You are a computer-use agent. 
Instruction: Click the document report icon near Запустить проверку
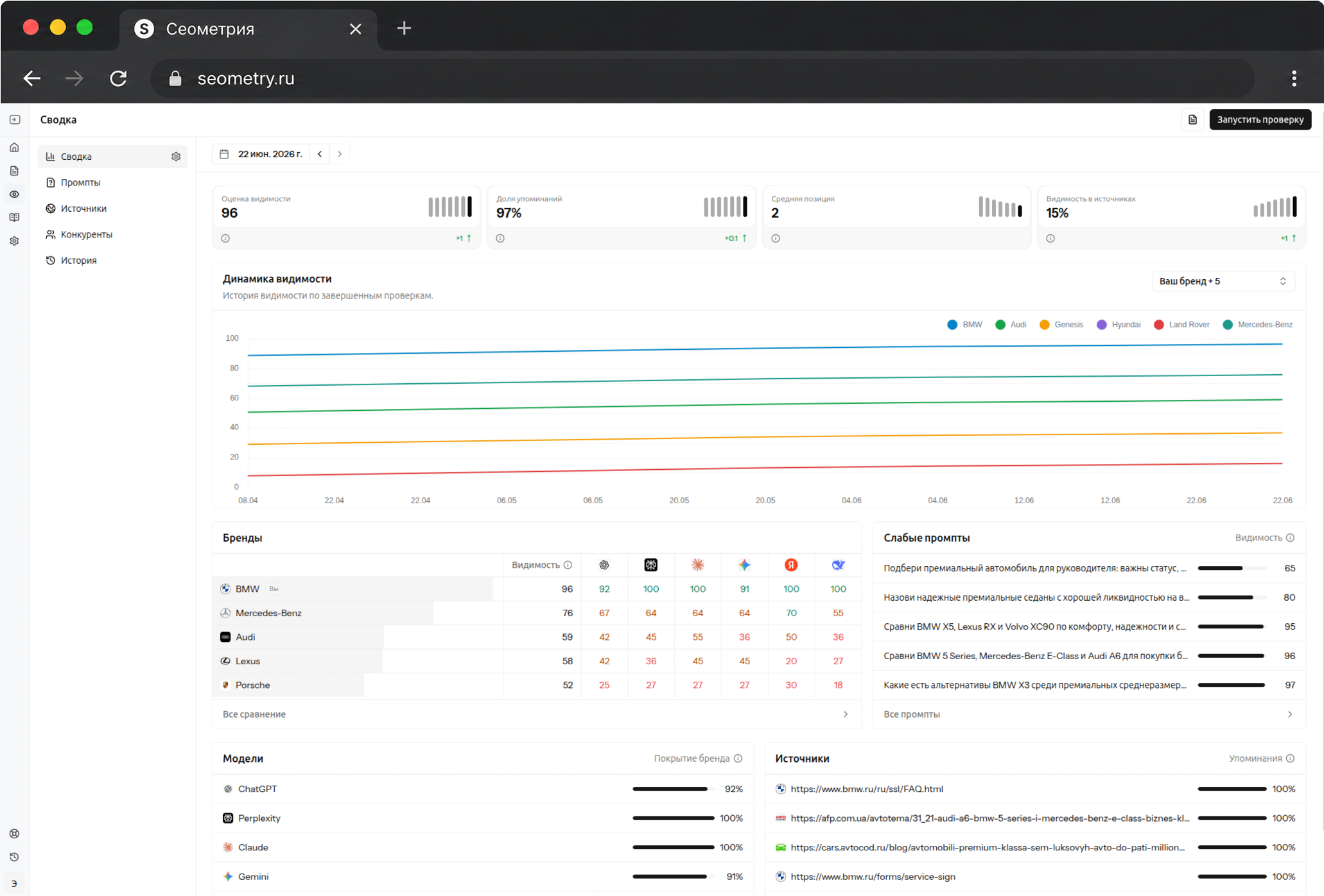click(x=1192, y=120)
